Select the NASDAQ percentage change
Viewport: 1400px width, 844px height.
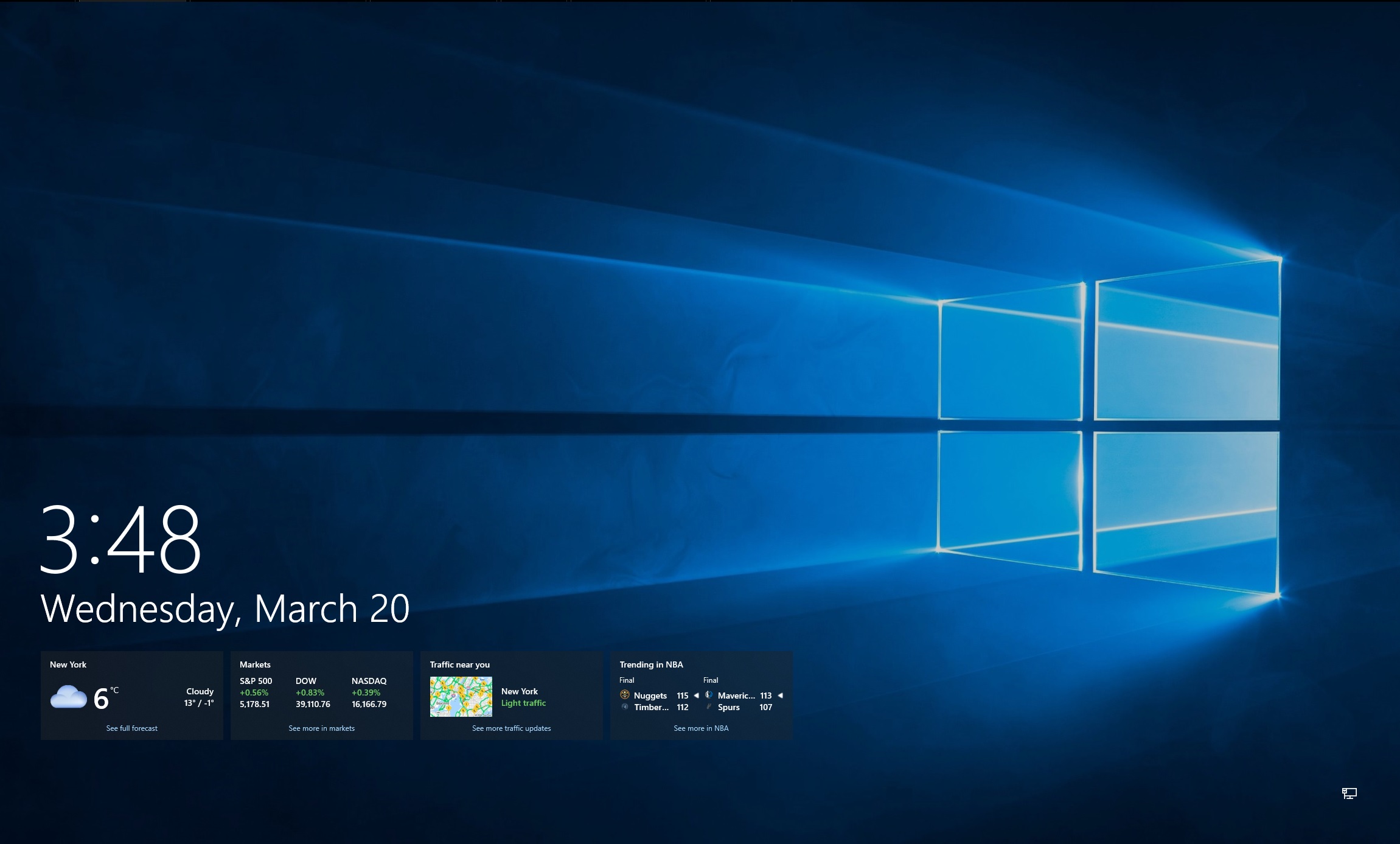366,692
